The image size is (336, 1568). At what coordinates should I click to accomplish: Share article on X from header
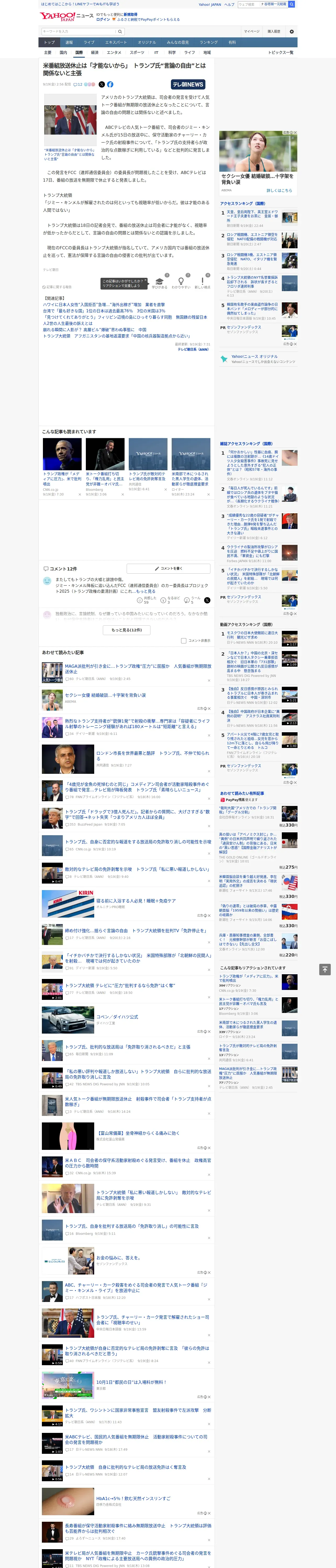(102, 85)
